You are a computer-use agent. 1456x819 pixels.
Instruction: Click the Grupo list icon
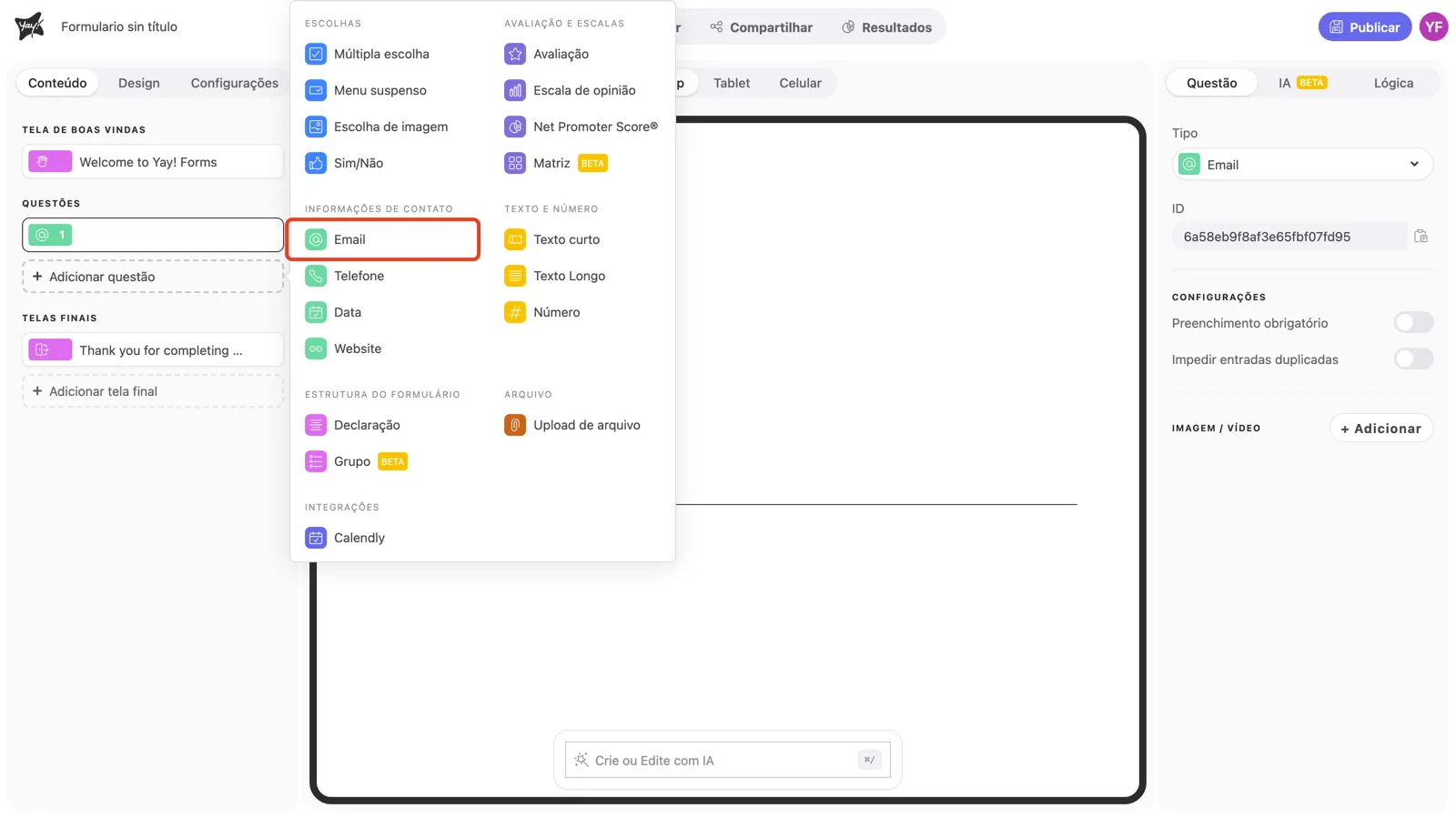pyautogui.click(x=316, y=461)
